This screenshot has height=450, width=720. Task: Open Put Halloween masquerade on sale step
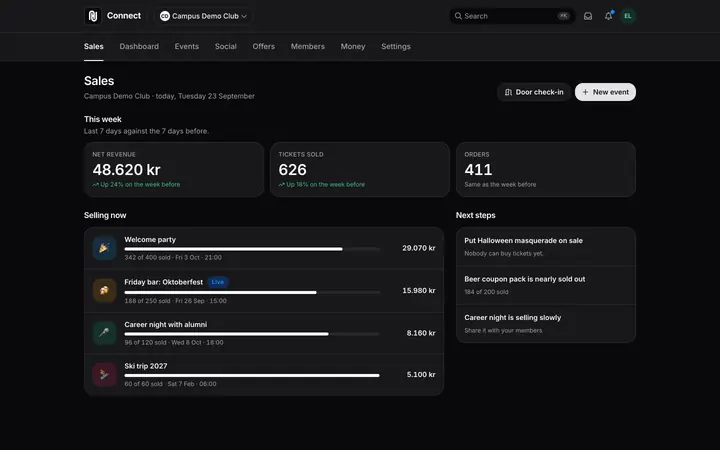pyautogui.click(x=546, y=247)
